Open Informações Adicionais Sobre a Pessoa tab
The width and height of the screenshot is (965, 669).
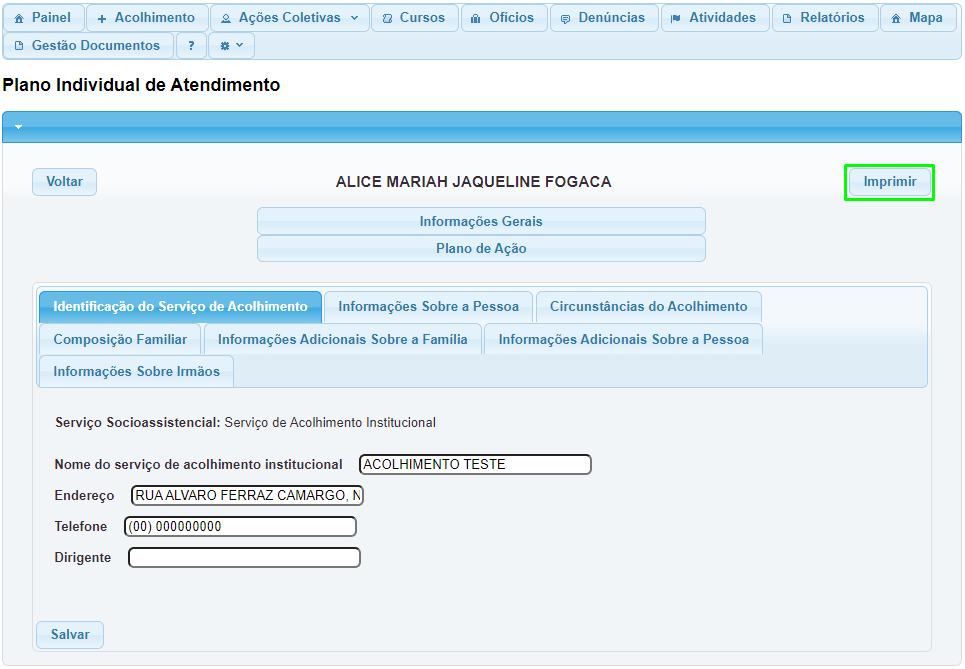click(x=623, y=339)
